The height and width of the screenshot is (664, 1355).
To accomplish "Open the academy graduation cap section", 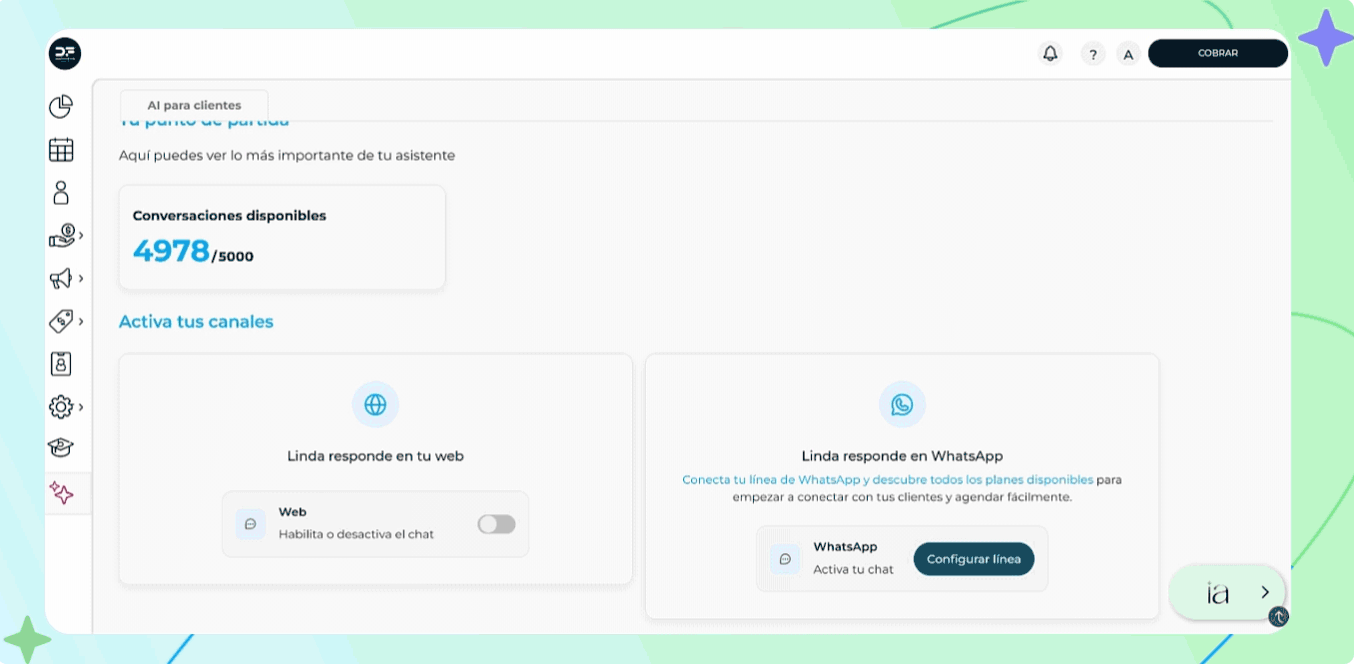I will point(60,449).
